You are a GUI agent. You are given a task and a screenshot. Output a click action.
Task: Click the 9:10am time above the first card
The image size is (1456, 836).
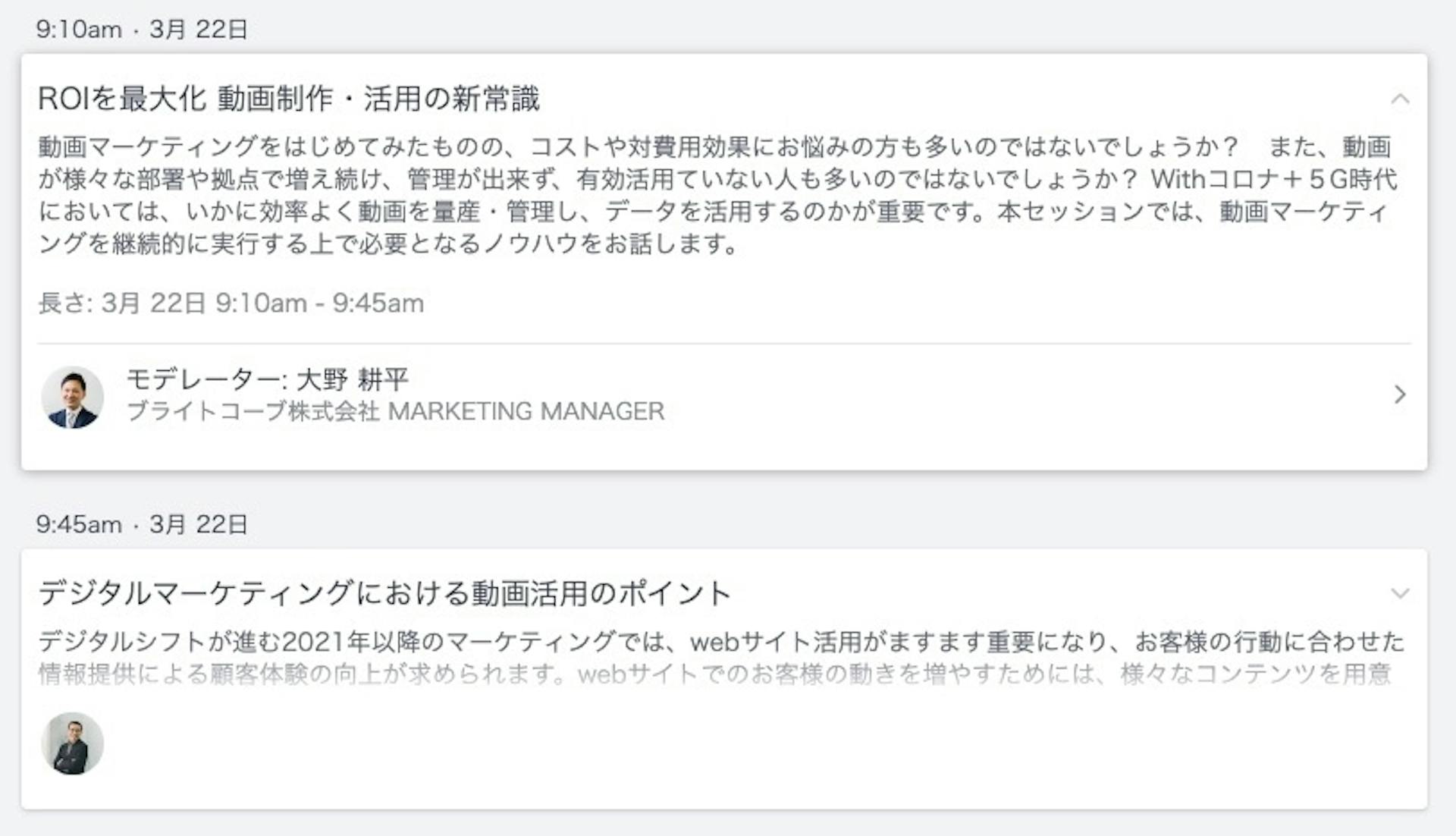(x=79, y=30)
